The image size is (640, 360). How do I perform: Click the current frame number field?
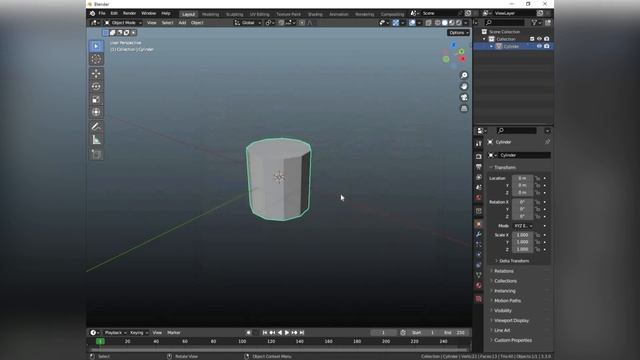point(383,333)
